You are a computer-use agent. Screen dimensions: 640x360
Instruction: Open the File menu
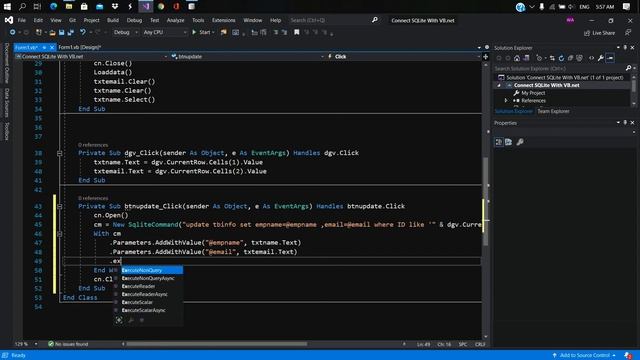pyautogui.click(x=22, y=20)
